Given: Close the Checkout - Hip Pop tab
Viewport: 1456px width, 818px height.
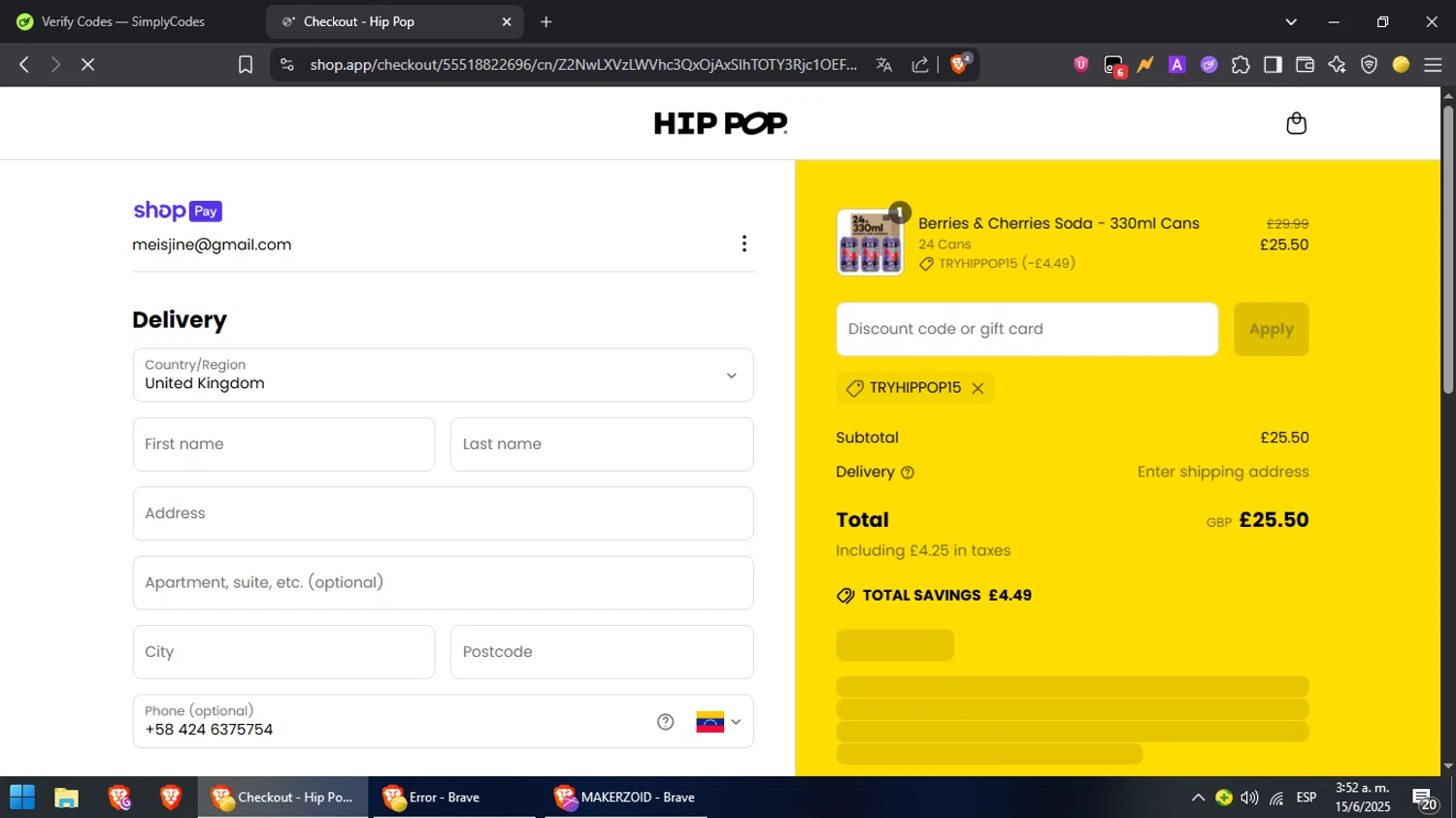Looking at the screenshot, I should pyautogui.click(x=507, y=21).
